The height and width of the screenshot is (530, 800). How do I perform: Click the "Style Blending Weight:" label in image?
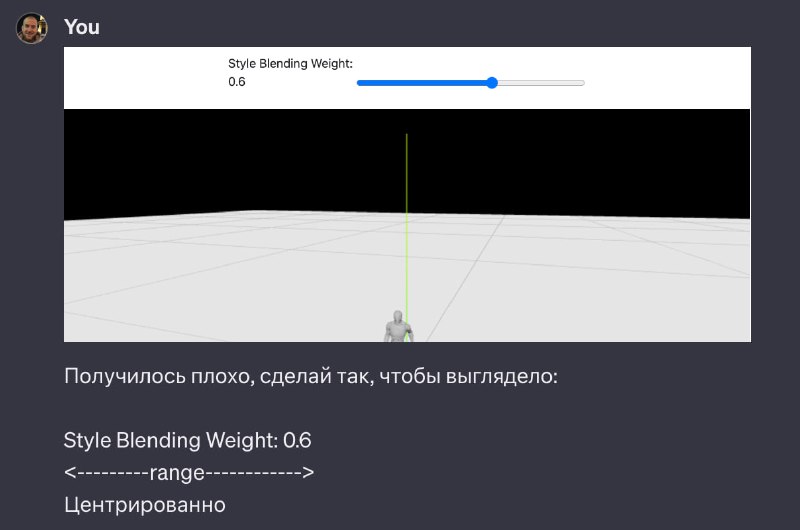tap(290, 64)
